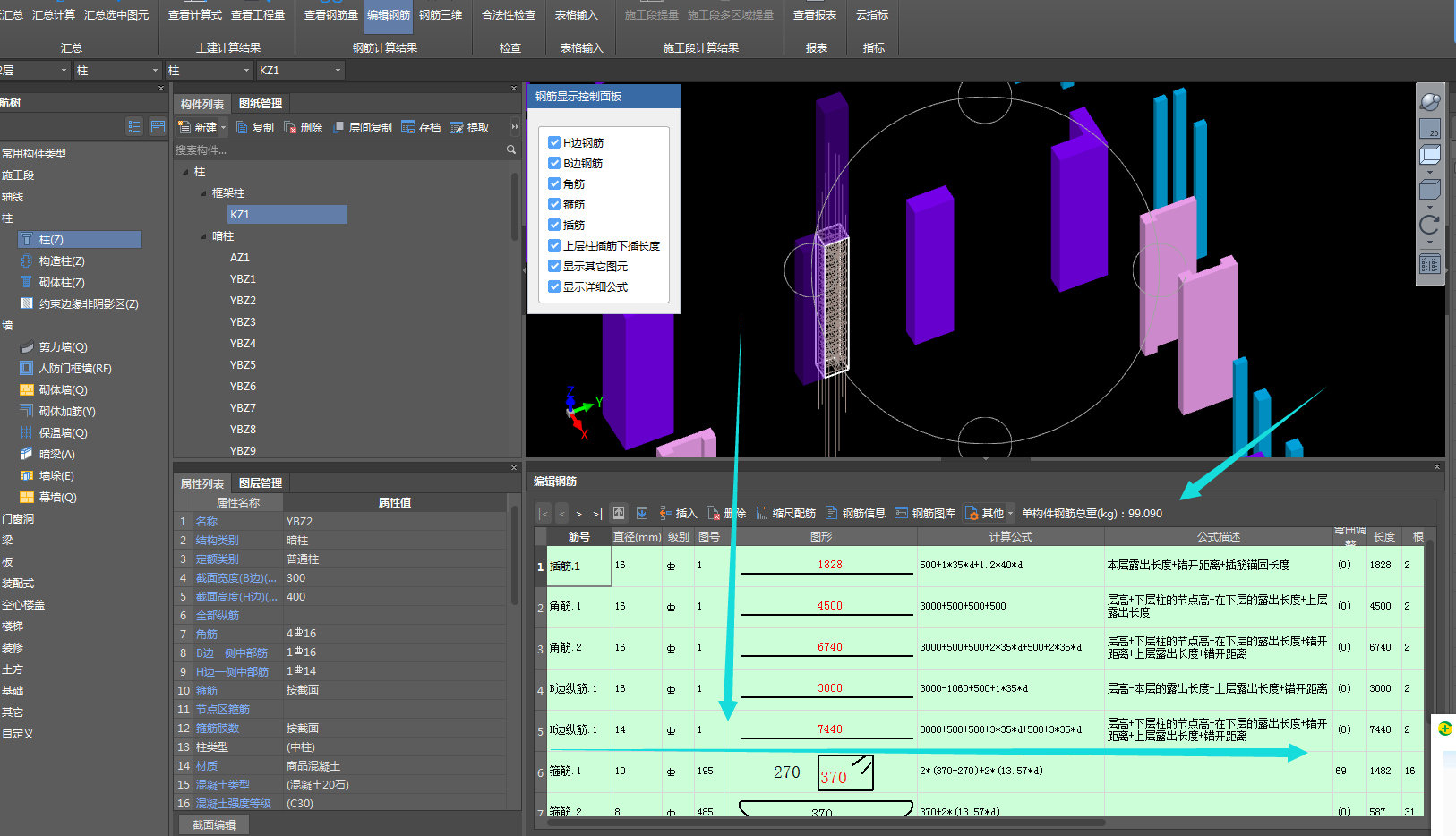Switch to 图层管理 tab

click(261, 483)
